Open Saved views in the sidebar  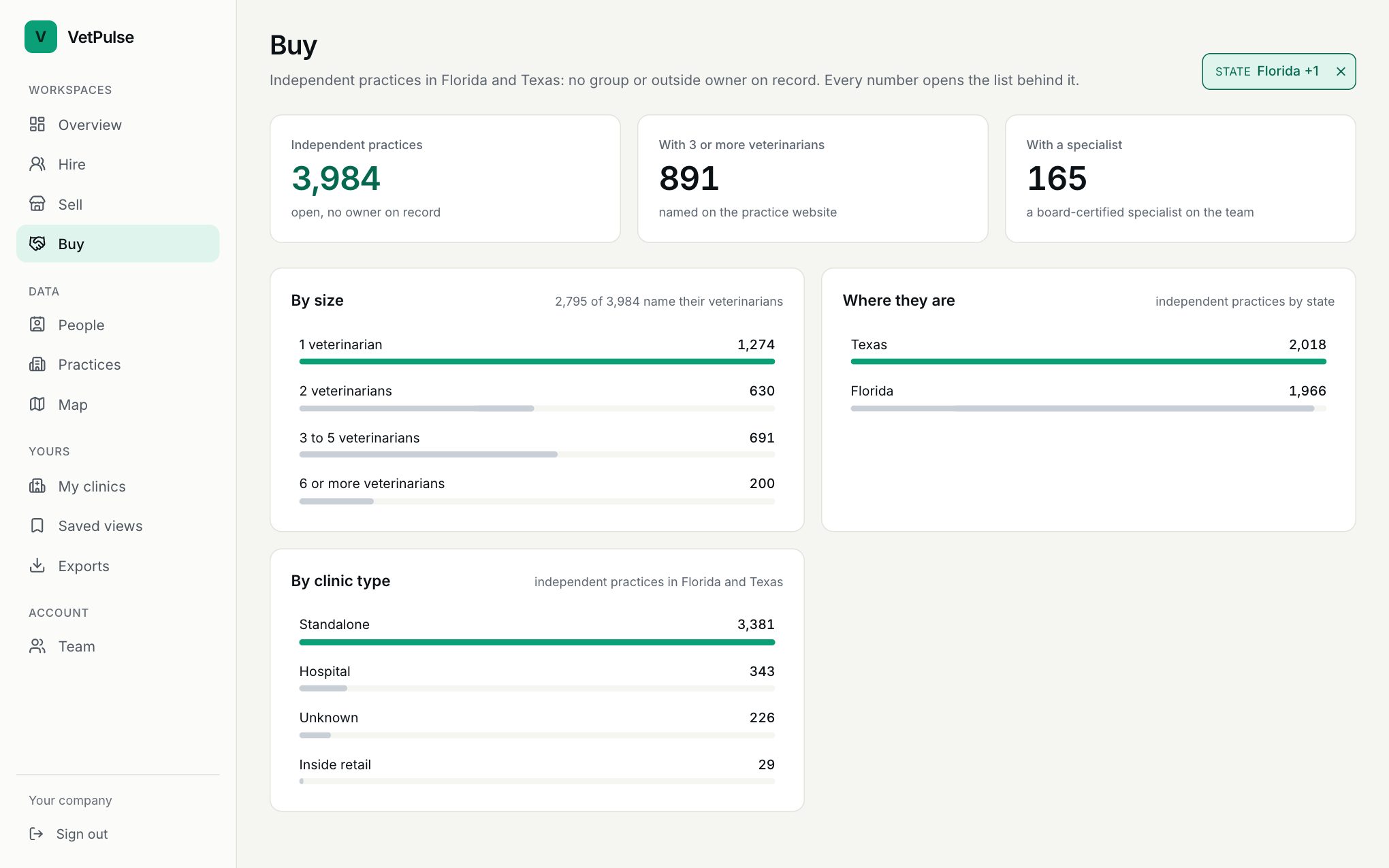tap(118, 526)
